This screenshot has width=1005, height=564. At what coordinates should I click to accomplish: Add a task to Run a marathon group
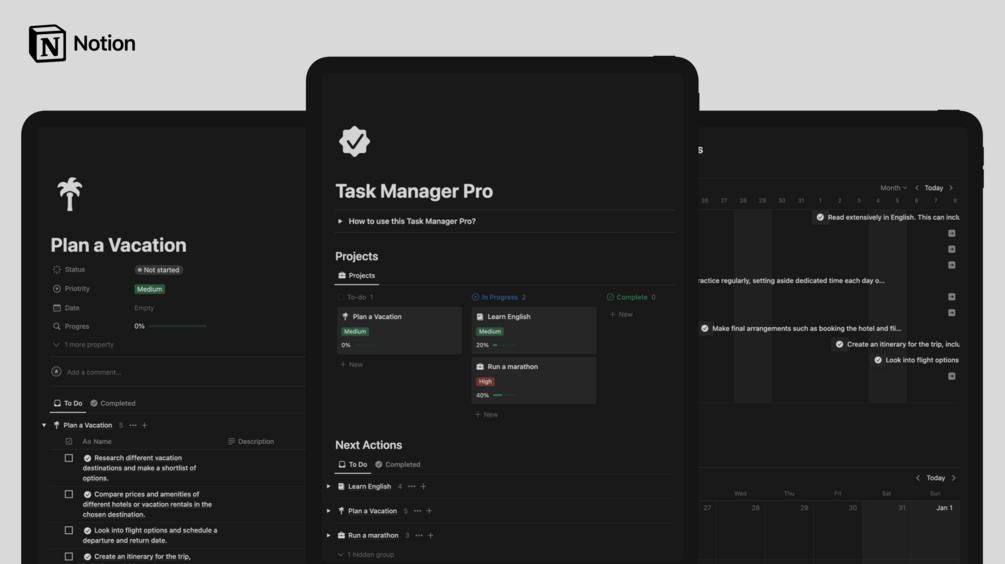click(430, 535)
